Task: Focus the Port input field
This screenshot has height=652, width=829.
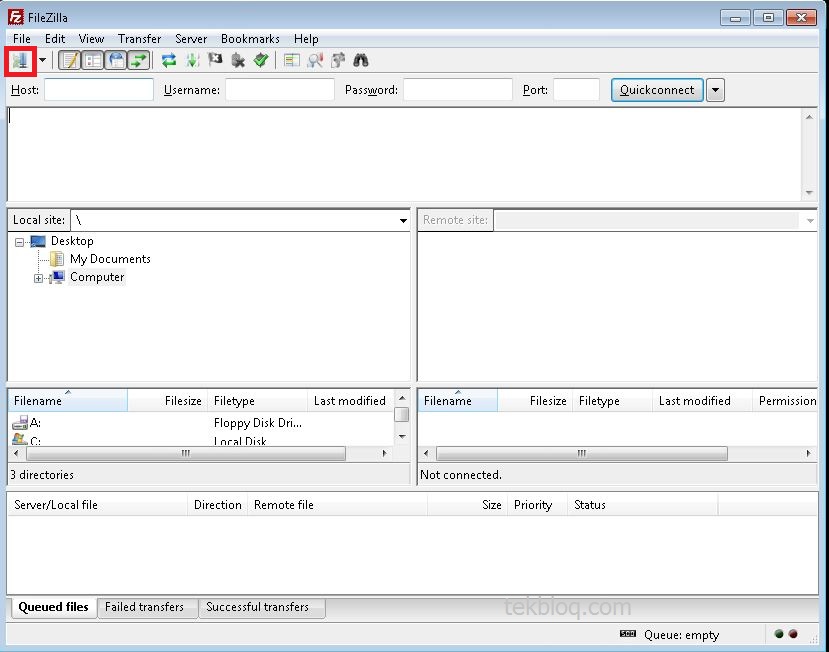Action: click(x=576, y=90)
